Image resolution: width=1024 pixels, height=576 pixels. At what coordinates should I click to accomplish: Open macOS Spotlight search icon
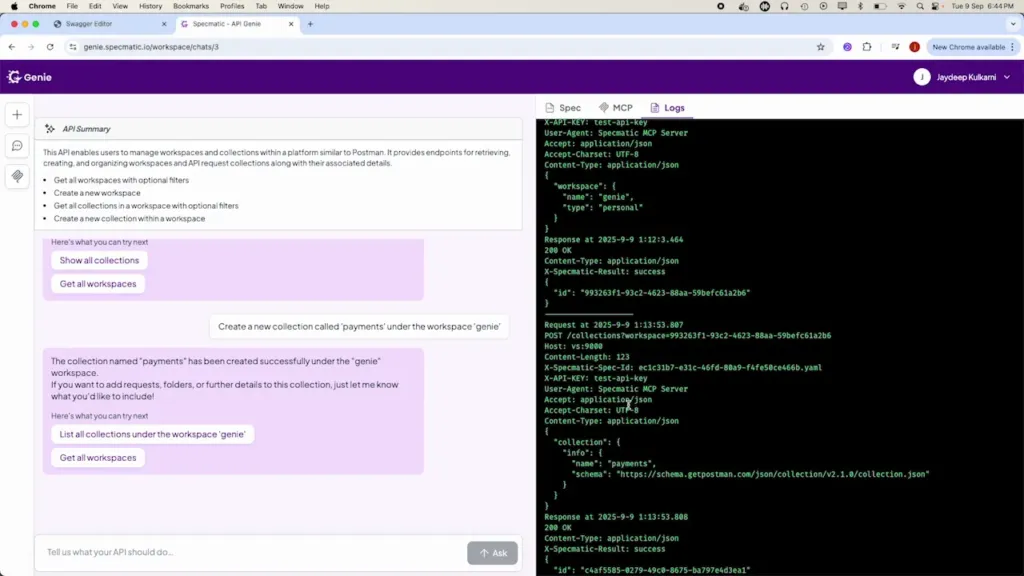click(x=920, y=6)
